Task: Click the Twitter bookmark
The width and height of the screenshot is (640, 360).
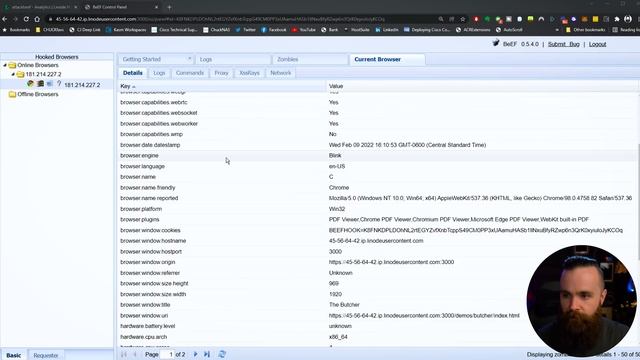Action: (x=245, y=30)
